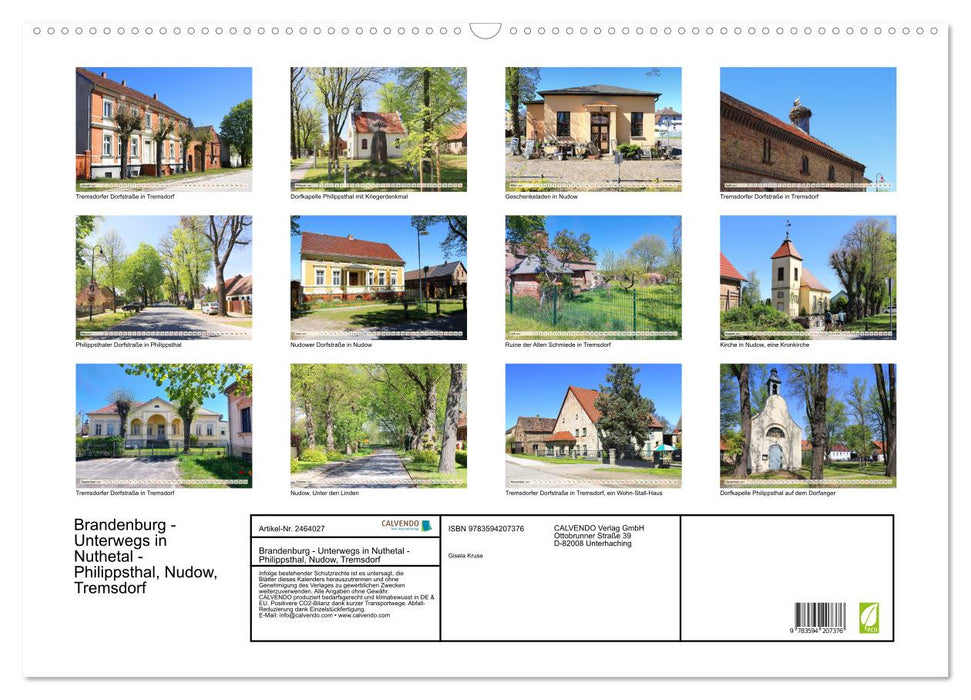The width and height of the screenshot is (971, 700).
Task: Click 'CALVENDO Verlag GmbH' text
Action: coord(599,528)
